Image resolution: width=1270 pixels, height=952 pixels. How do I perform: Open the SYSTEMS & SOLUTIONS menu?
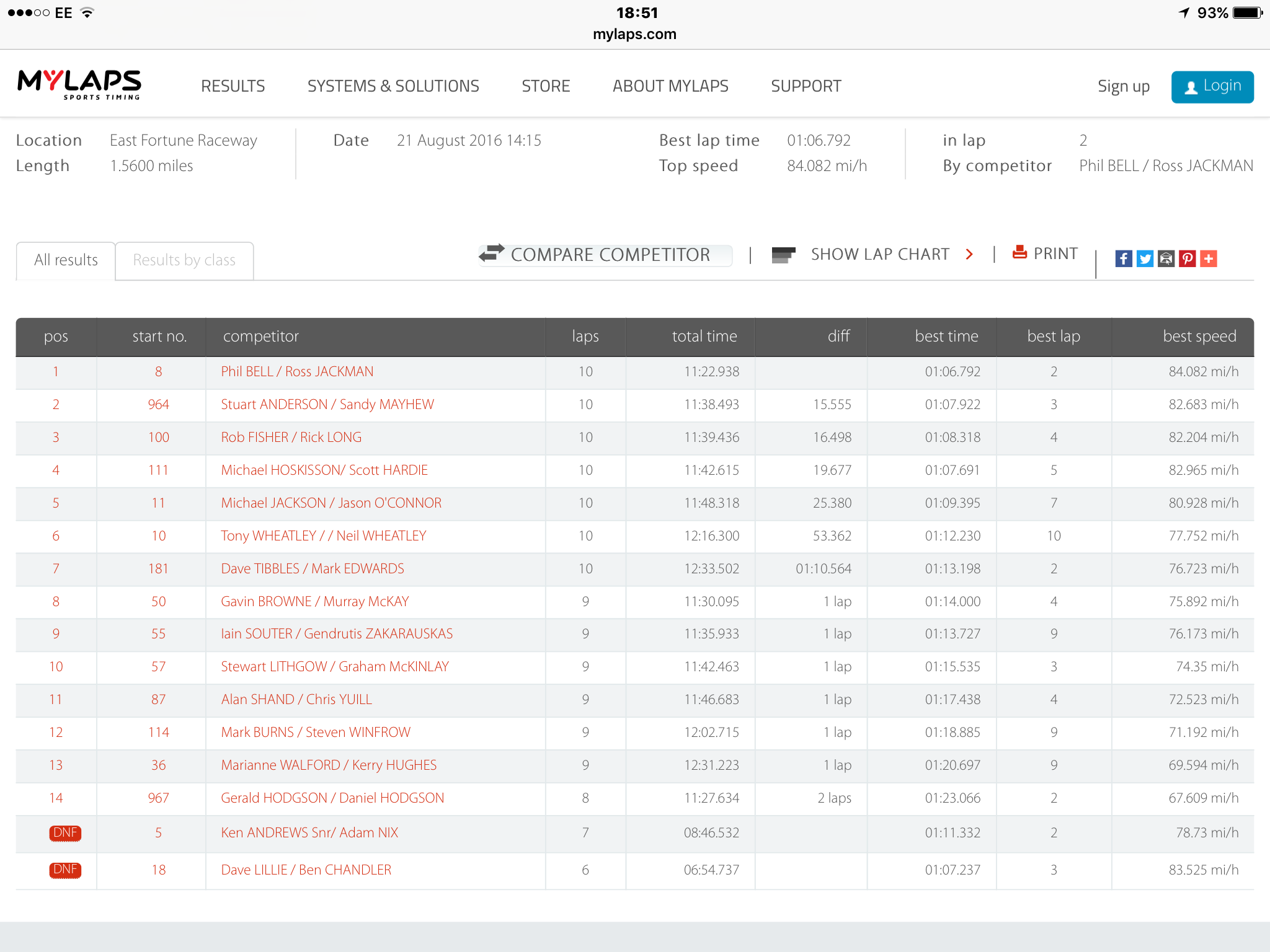coord(393,86)
